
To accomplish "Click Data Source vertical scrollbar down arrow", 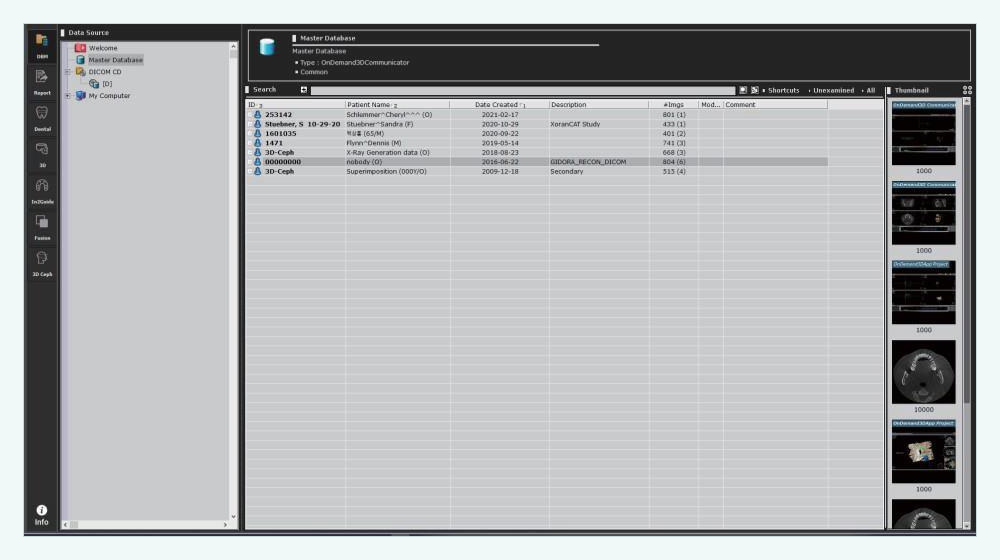I will [233, 517].
